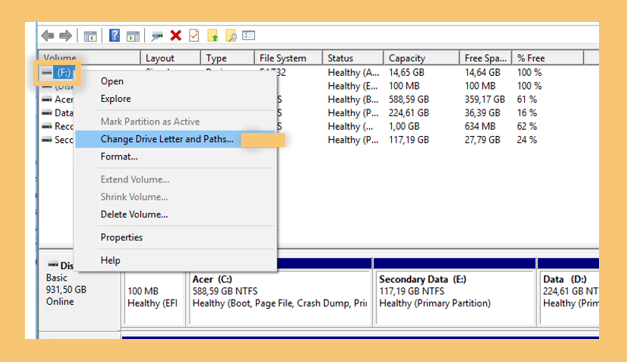Click the 634 MB free space cell
627x362 pixels.
coord(480,126)
